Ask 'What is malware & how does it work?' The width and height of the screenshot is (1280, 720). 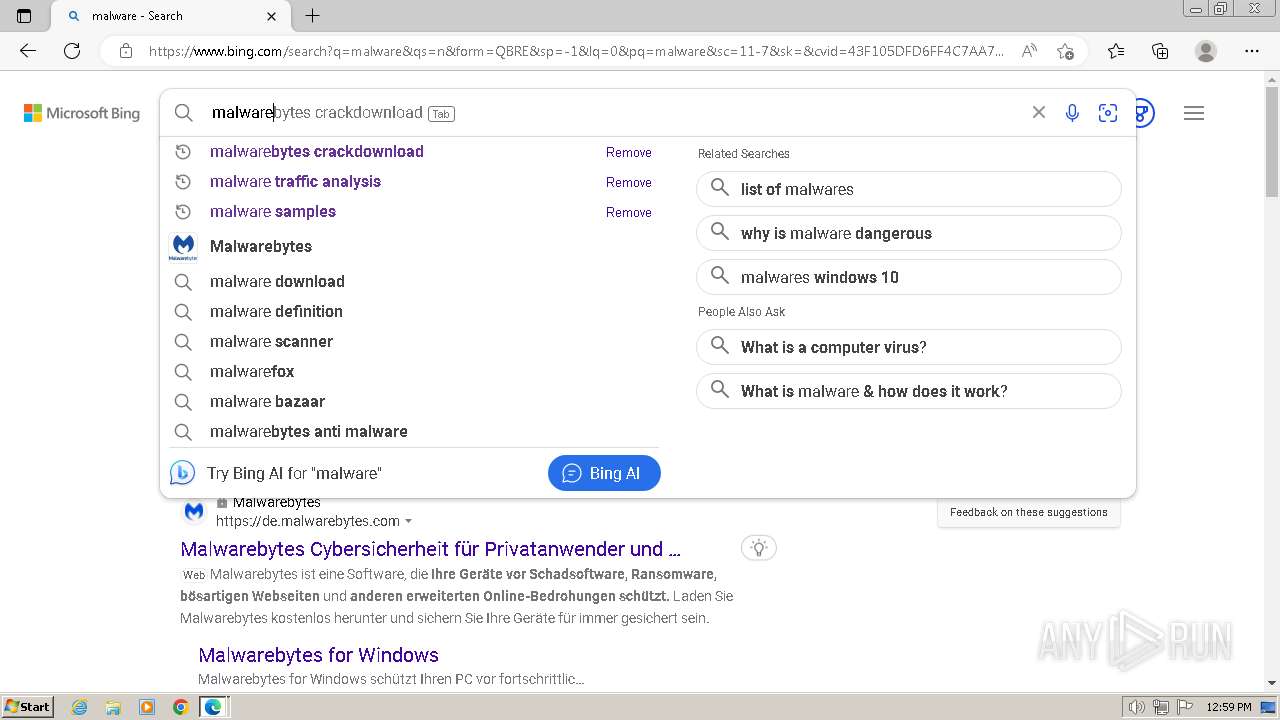pyautogui.click(x=909, y=391)
